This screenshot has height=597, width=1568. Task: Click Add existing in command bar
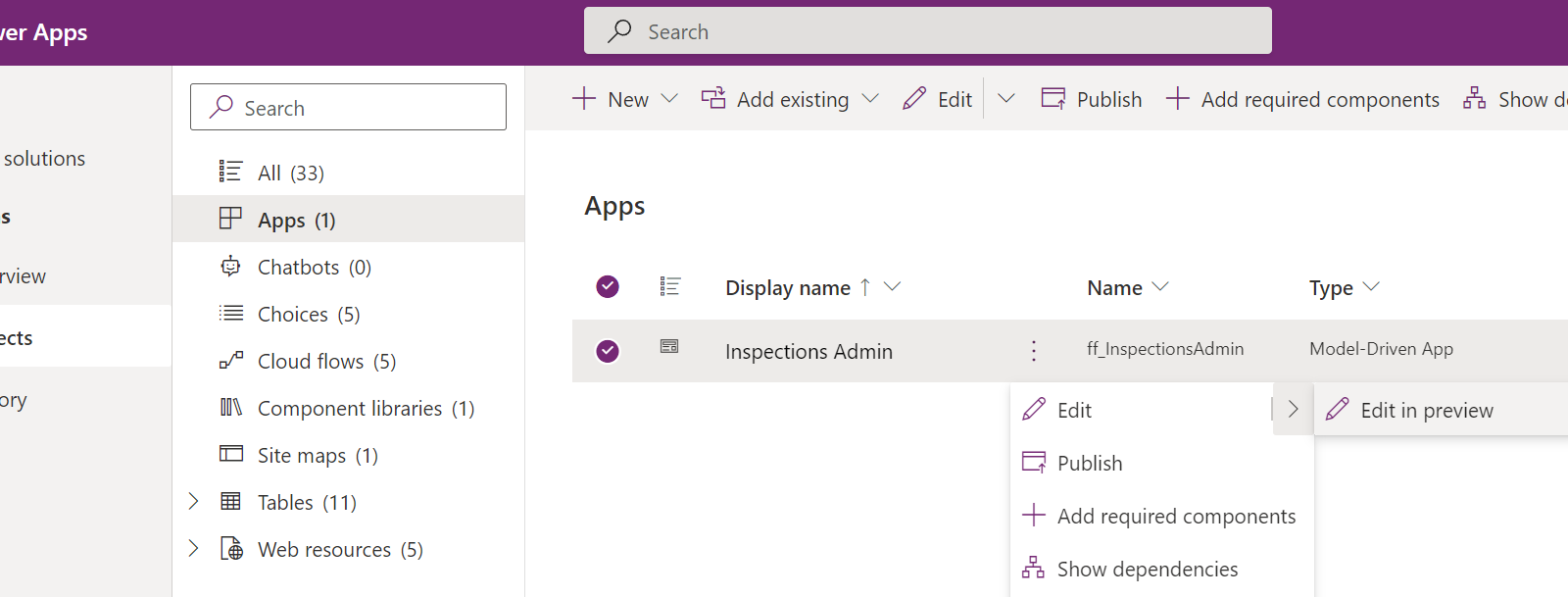792,99
